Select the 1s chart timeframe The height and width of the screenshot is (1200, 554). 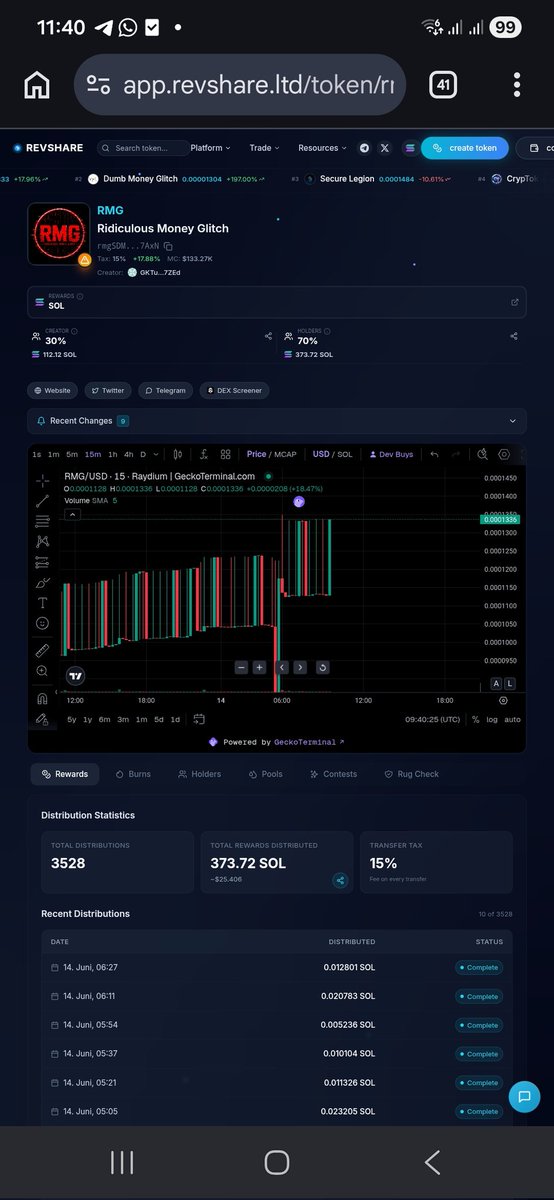click(37, 454)
